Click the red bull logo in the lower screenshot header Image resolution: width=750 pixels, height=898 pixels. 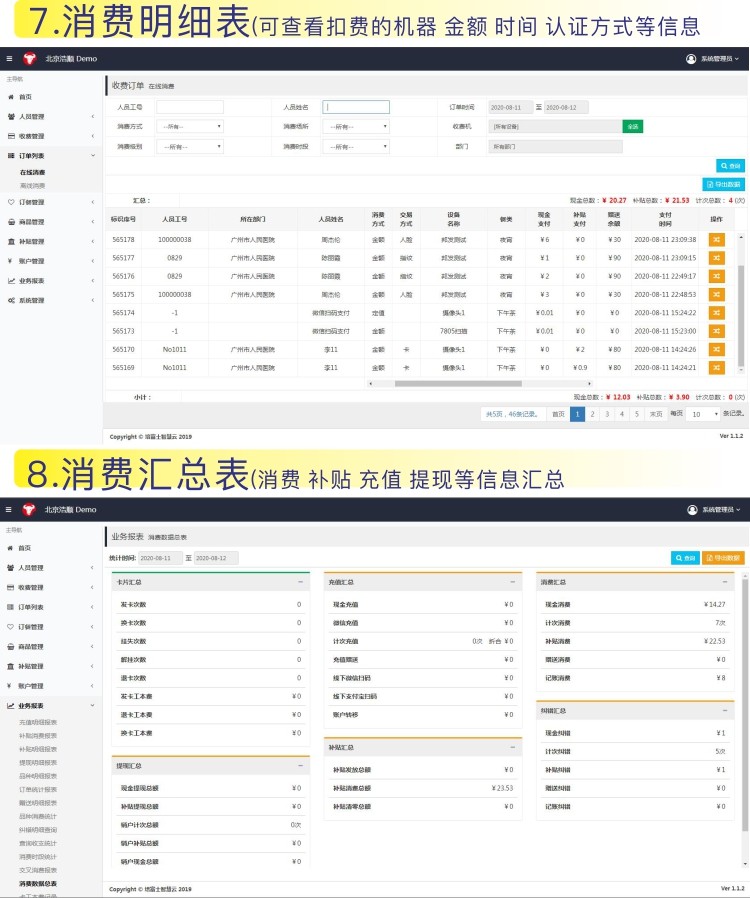point(29,509)
